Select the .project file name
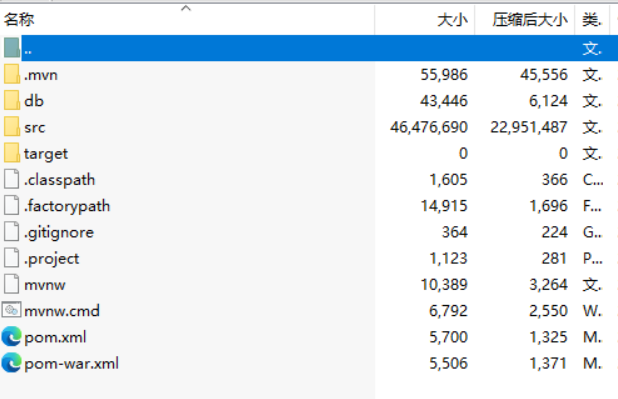618x399 pixels. 52,259
